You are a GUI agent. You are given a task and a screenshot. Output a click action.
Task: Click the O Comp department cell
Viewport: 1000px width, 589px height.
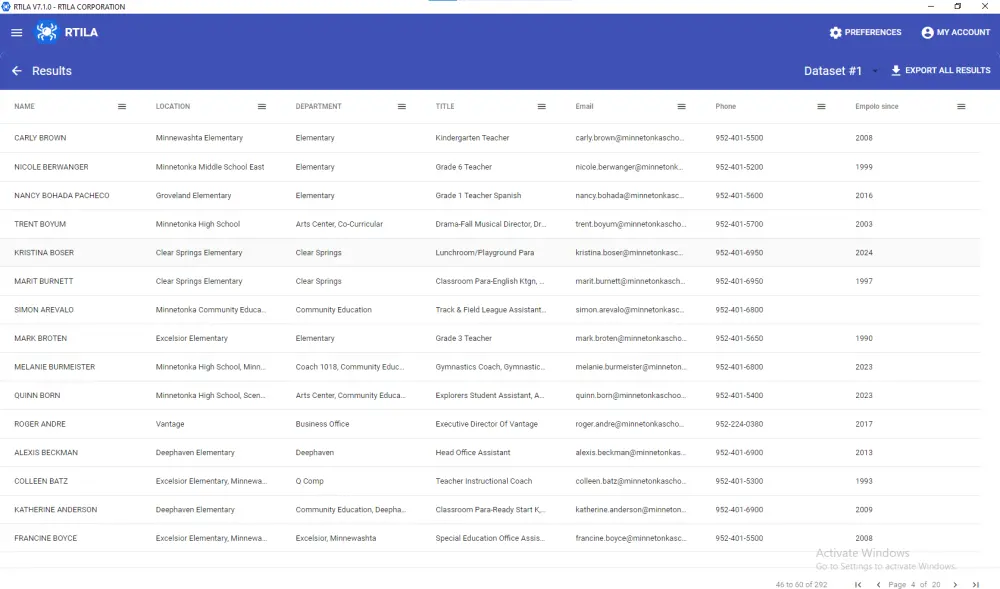[x=309, y=481]
